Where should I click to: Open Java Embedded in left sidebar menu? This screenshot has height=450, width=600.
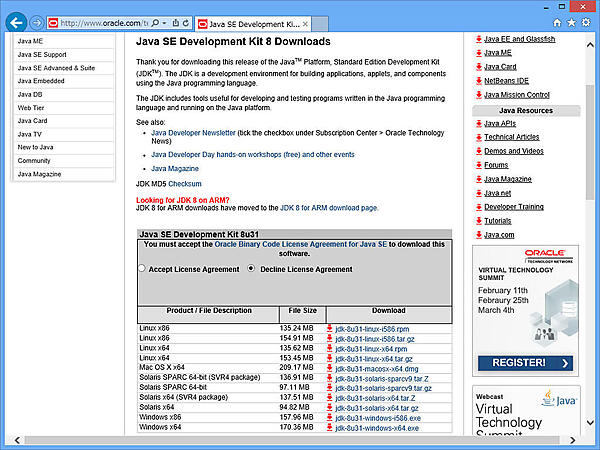click(x=40, y=81)
